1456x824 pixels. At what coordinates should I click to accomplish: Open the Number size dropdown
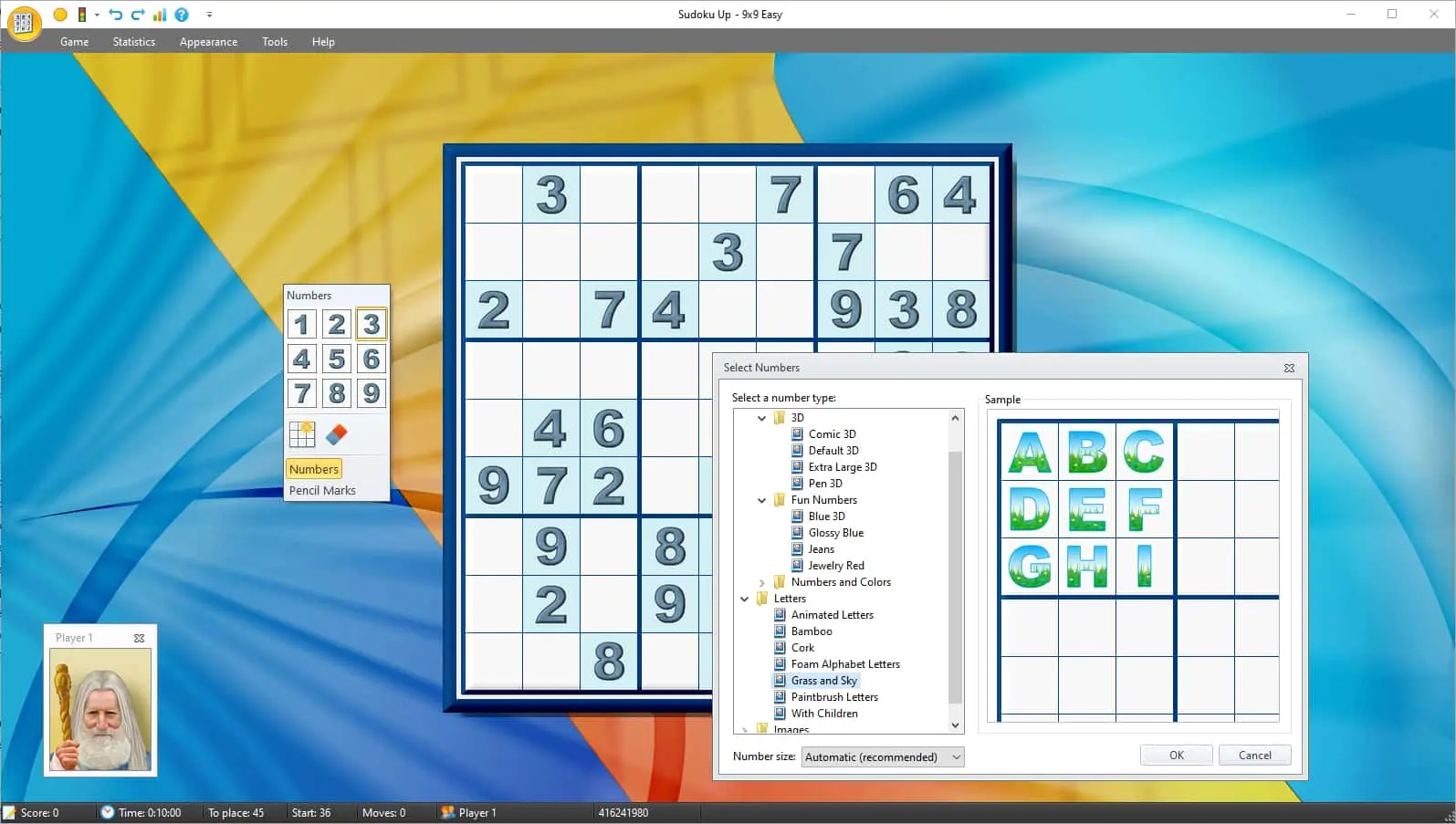pyautogui.click(x=883, y=756)
